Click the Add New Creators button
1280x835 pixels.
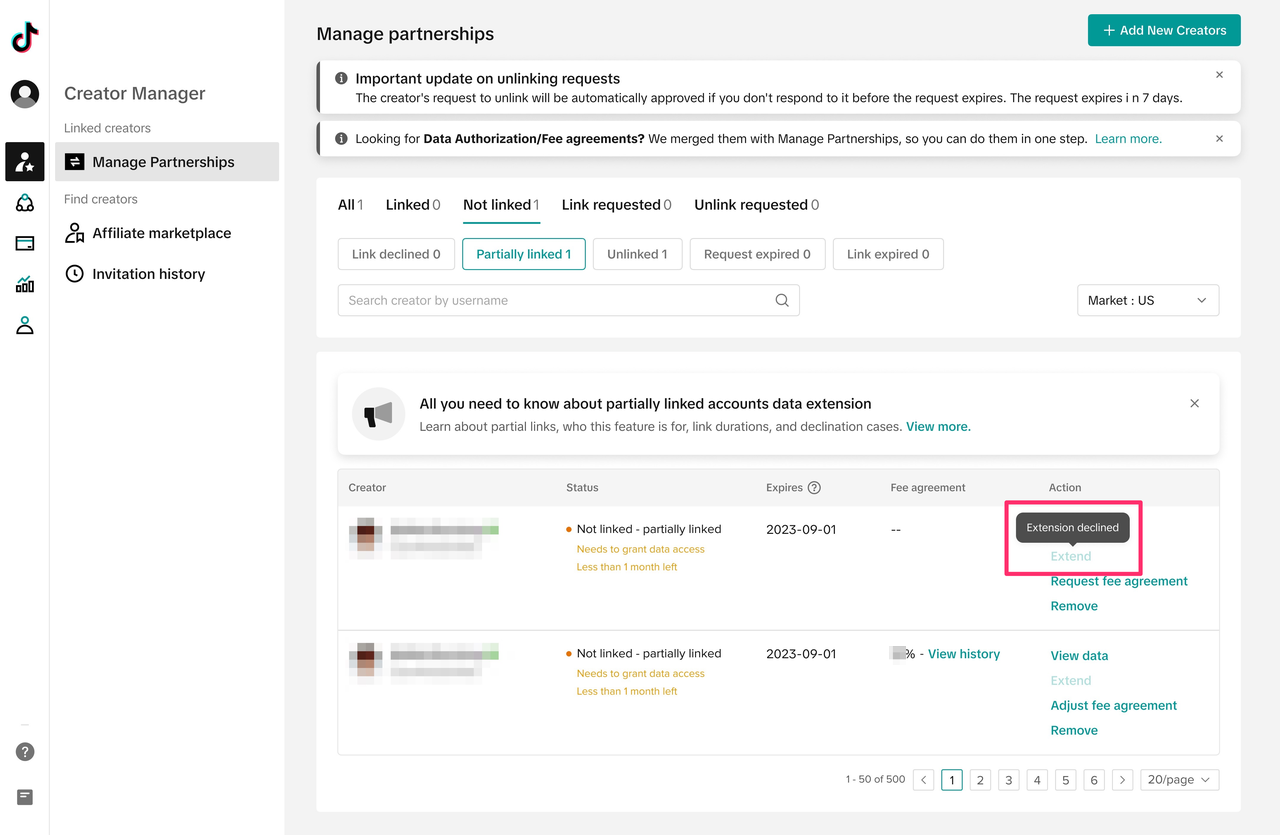(1164, 30)
